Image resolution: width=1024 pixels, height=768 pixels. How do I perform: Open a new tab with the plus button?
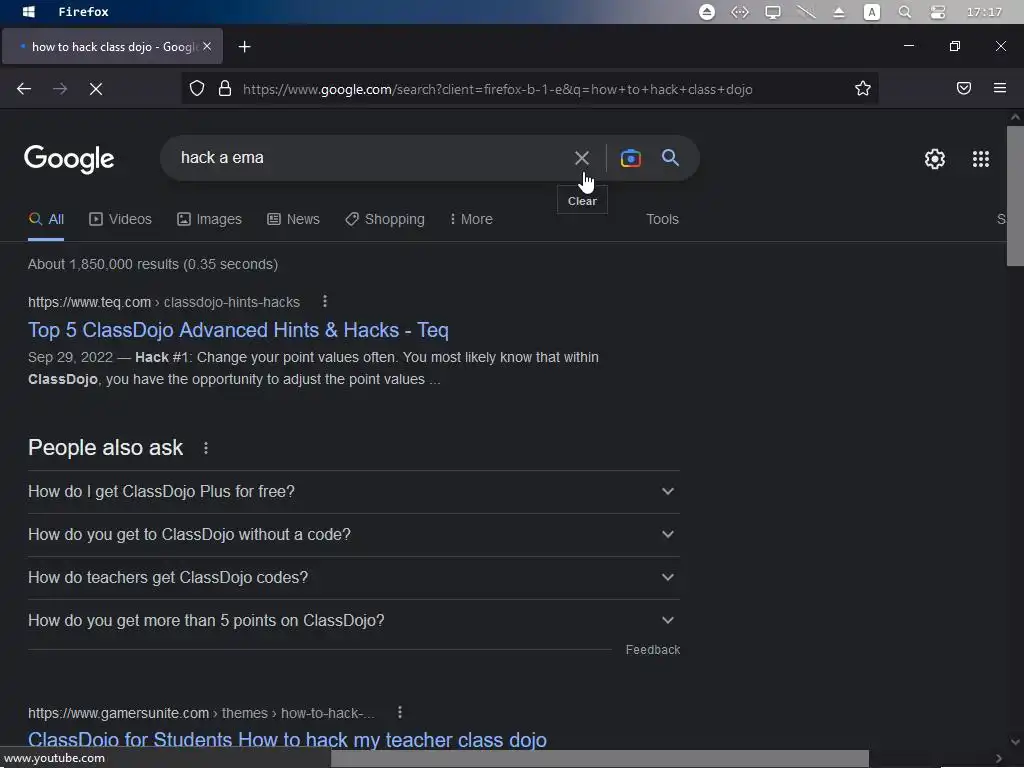[x=244, y=46]
